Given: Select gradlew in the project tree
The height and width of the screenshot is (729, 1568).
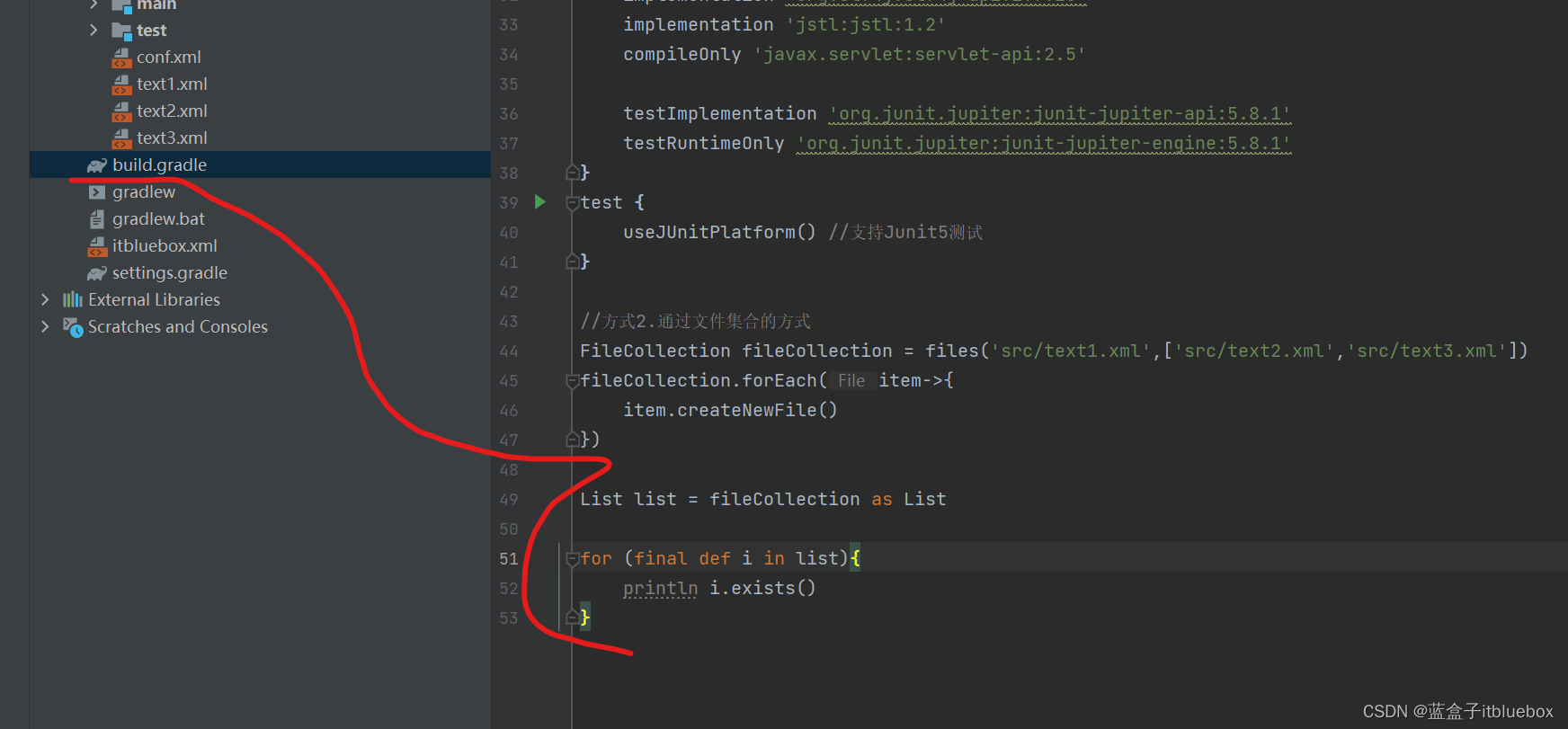Looking at the screenshot, I should click(x=144, y=191).
